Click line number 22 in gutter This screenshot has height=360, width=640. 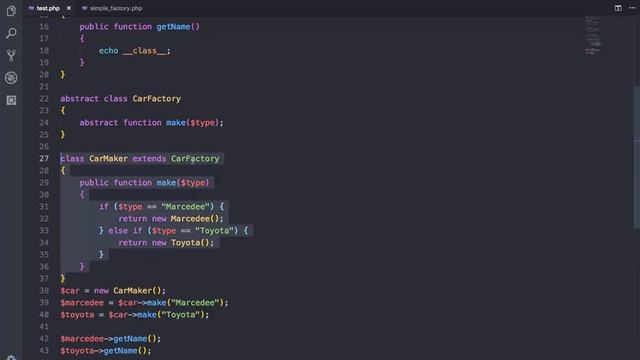pyautogui.click(x=44, y=98)
